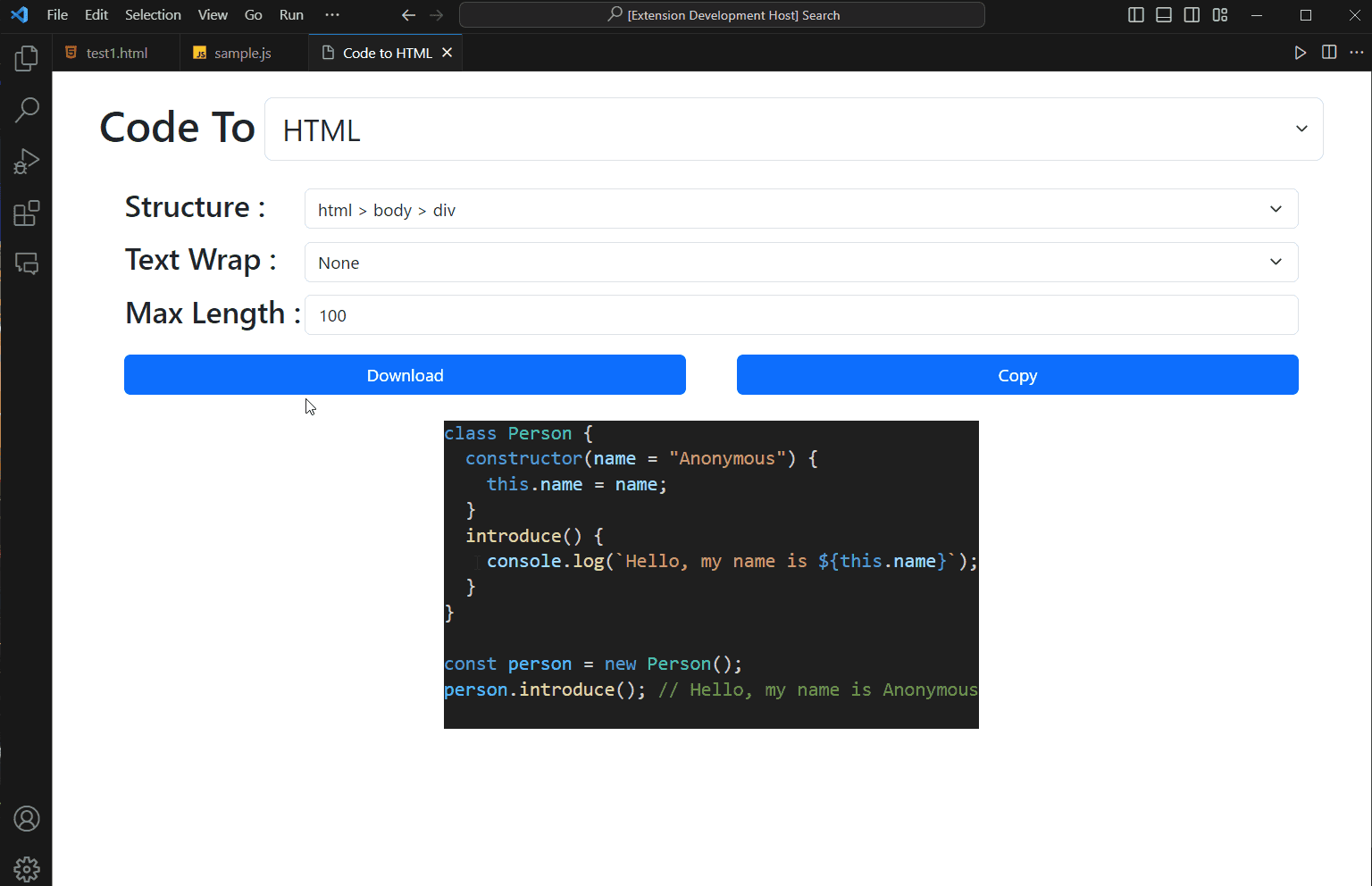The image size is (1372, 886).
Task: Open Customize Layout icon
Action: click(1220, 15)
